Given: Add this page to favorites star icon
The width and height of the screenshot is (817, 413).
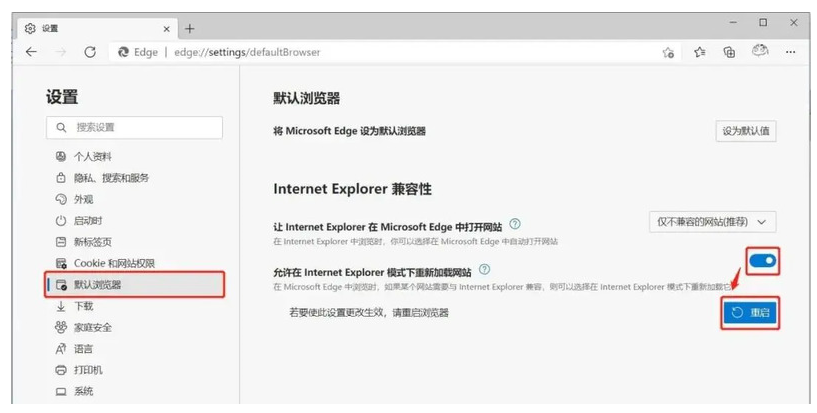Looking at the screenshot, I should point(668,53).
